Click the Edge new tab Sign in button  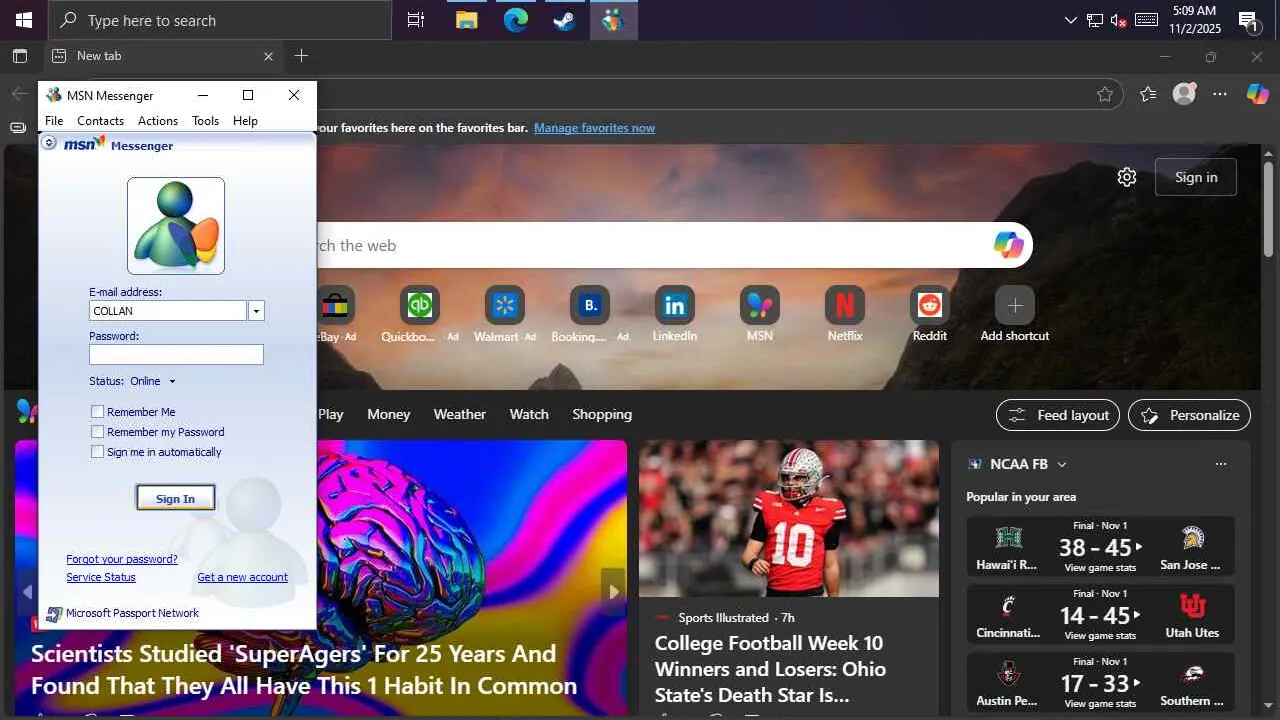point(1196,177)
